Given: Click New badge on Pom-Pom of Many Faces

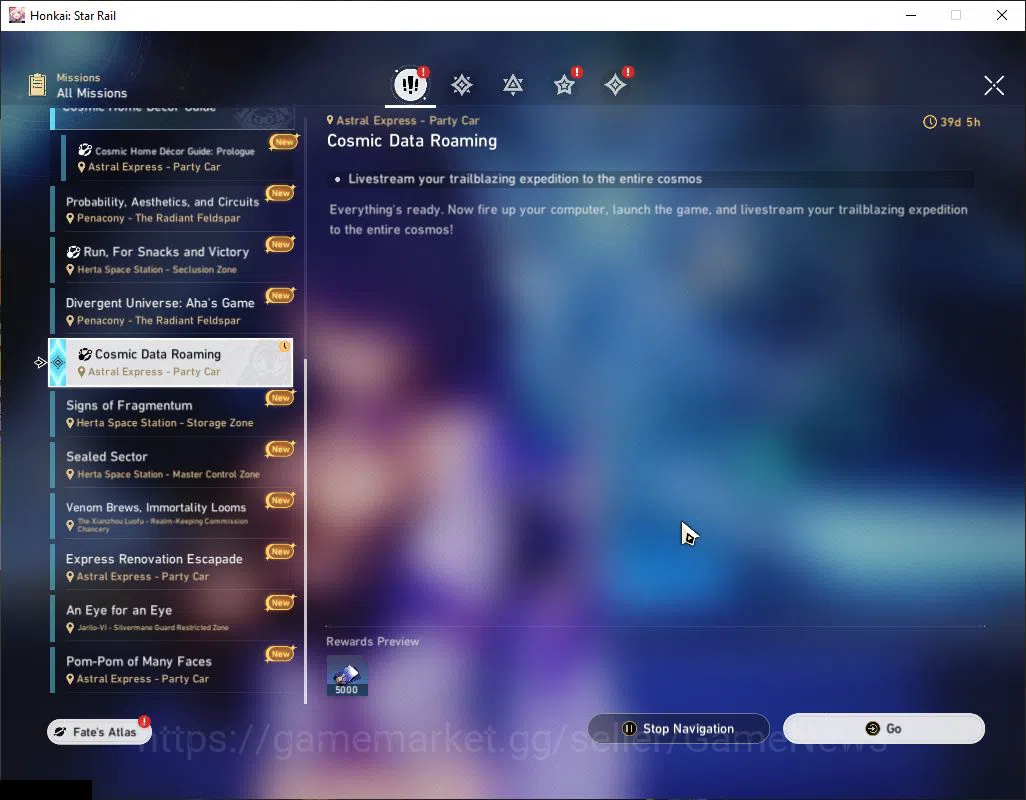Looking at the screenshot, I should click(x=281, y=653).
